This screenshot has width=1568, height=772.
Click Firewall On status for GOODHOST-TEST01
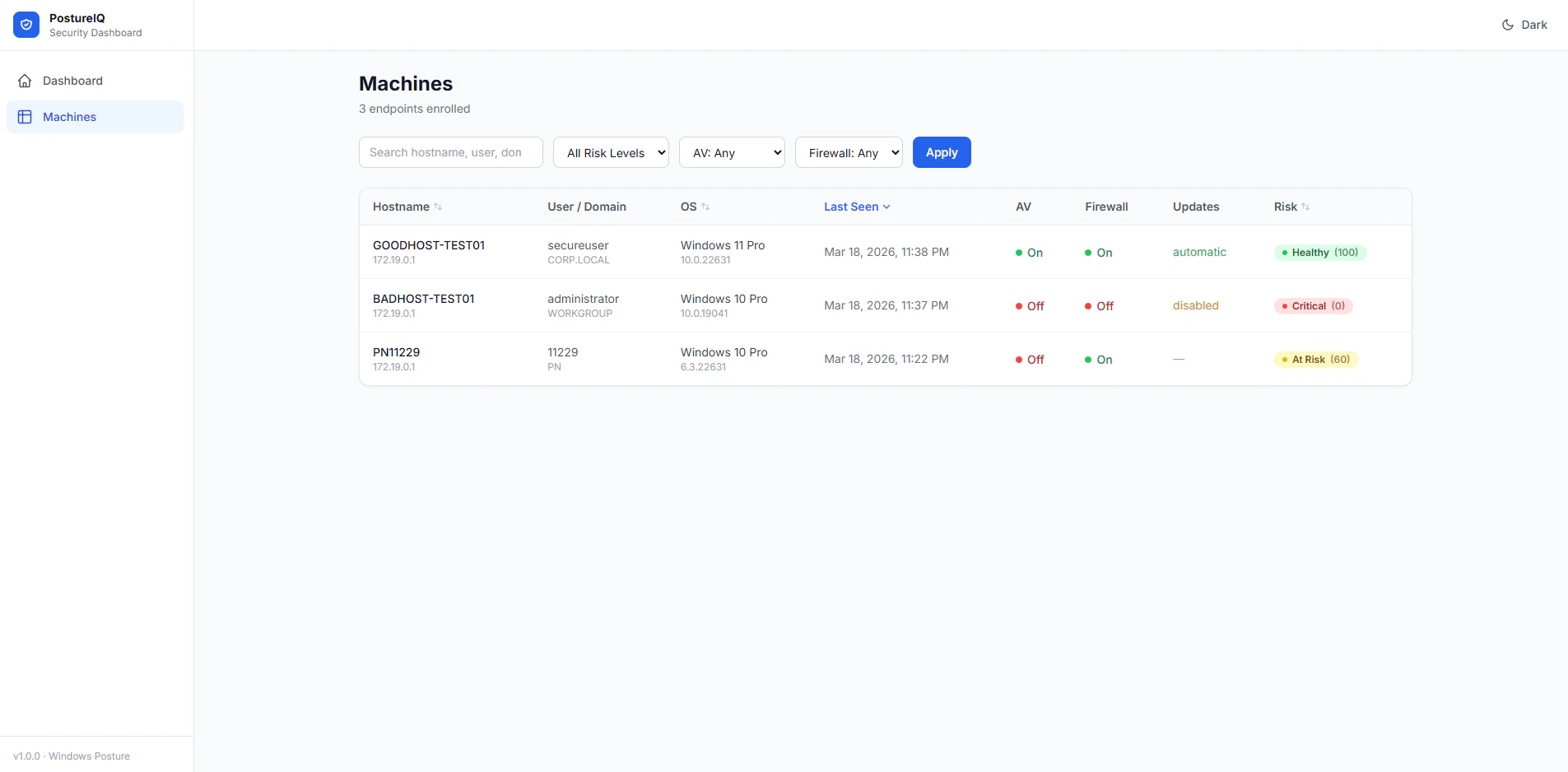tap(1099, 253)
